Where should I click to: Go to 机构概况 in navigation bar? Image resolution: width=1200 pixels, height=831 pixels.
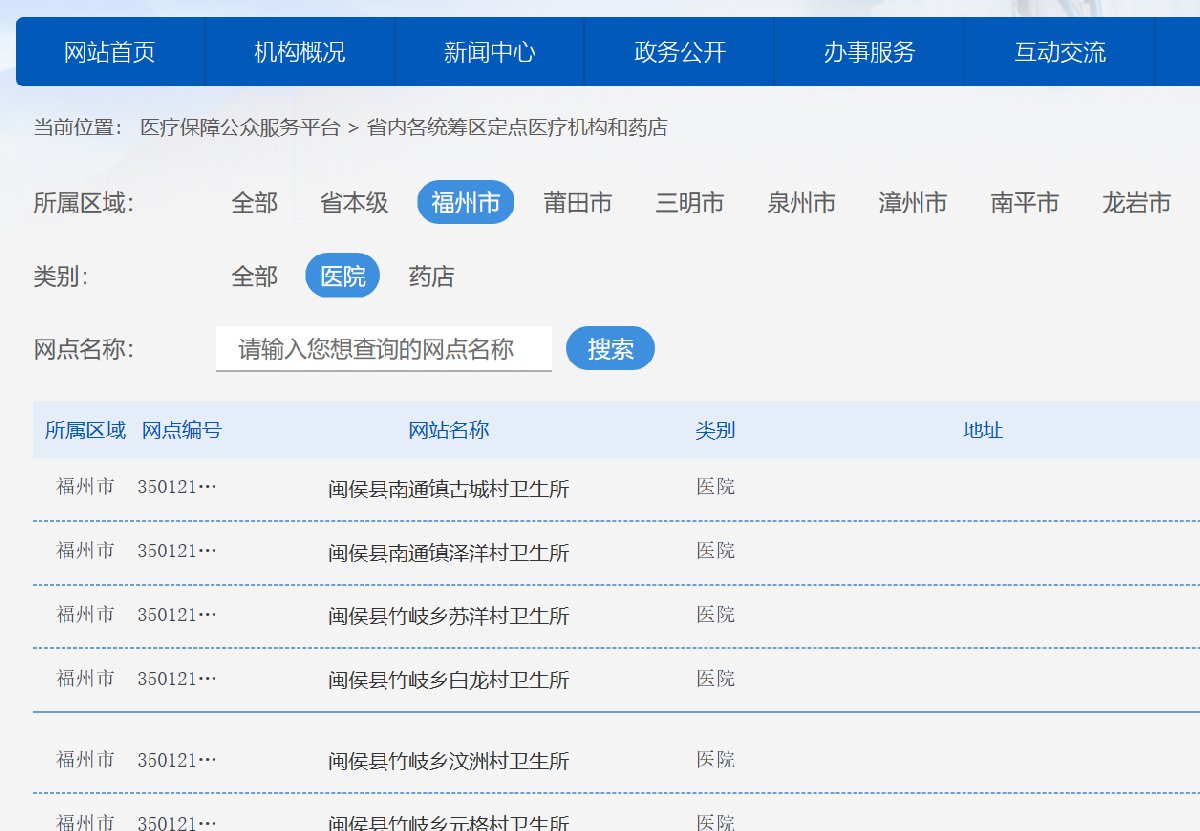coord(300,52)
